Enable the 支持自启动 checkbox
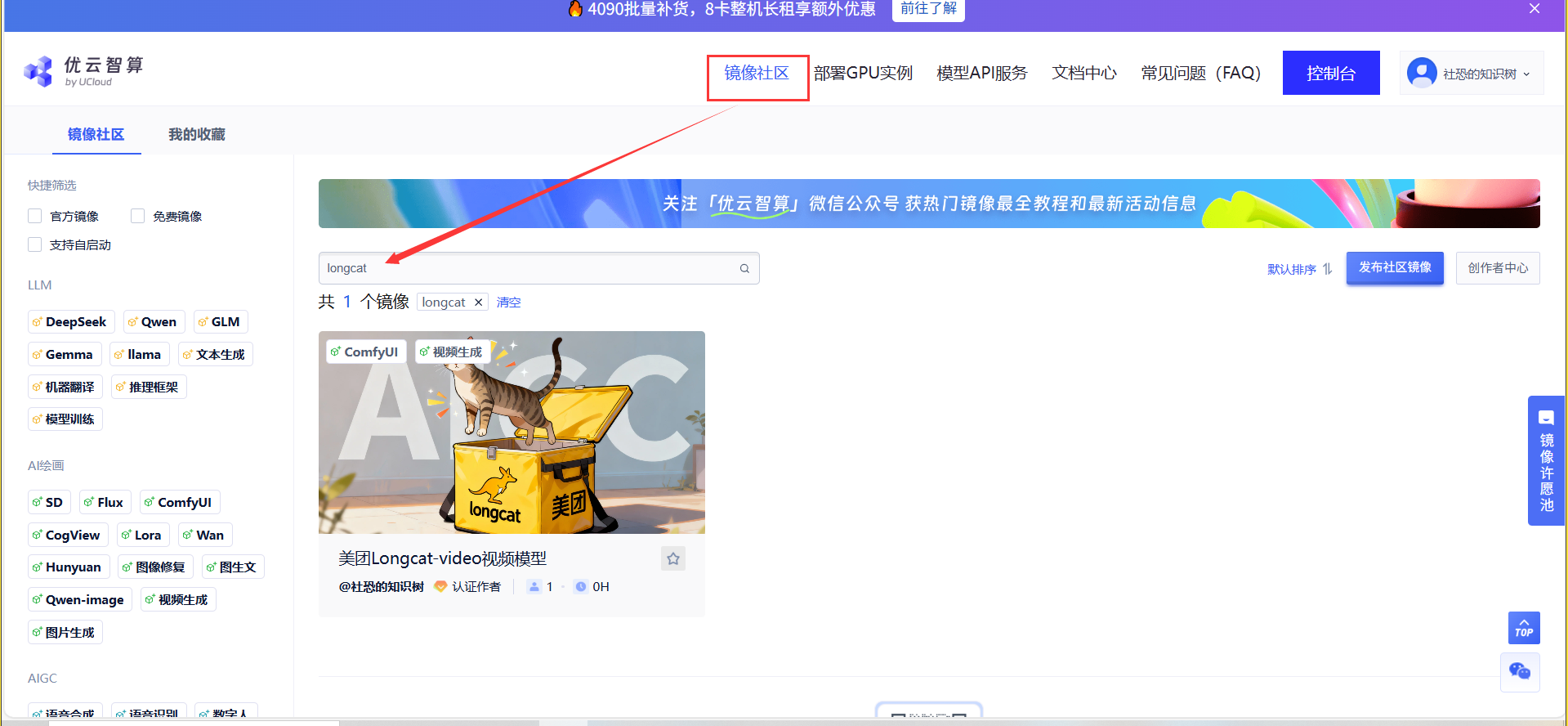 (35, 244)
